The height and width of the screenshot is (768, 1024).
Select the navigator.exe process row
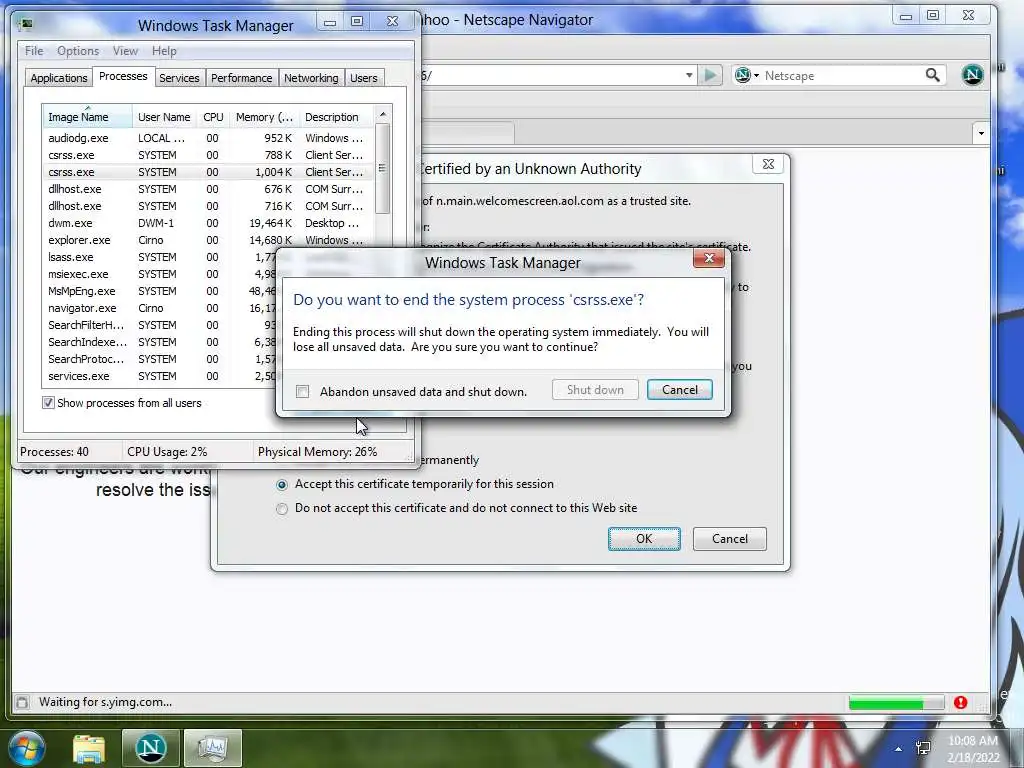click(160, 308)
